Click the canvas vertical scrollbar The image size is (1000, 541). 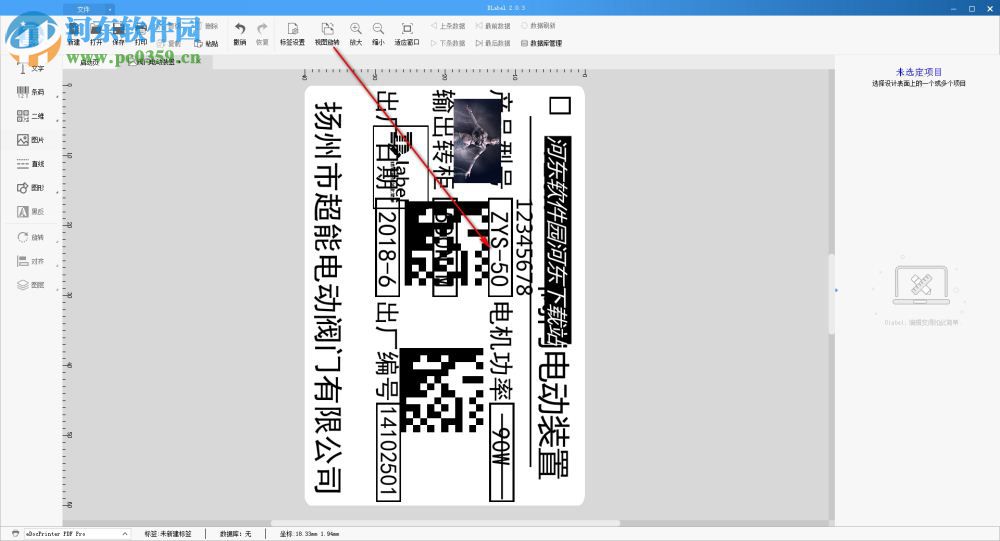831,293
